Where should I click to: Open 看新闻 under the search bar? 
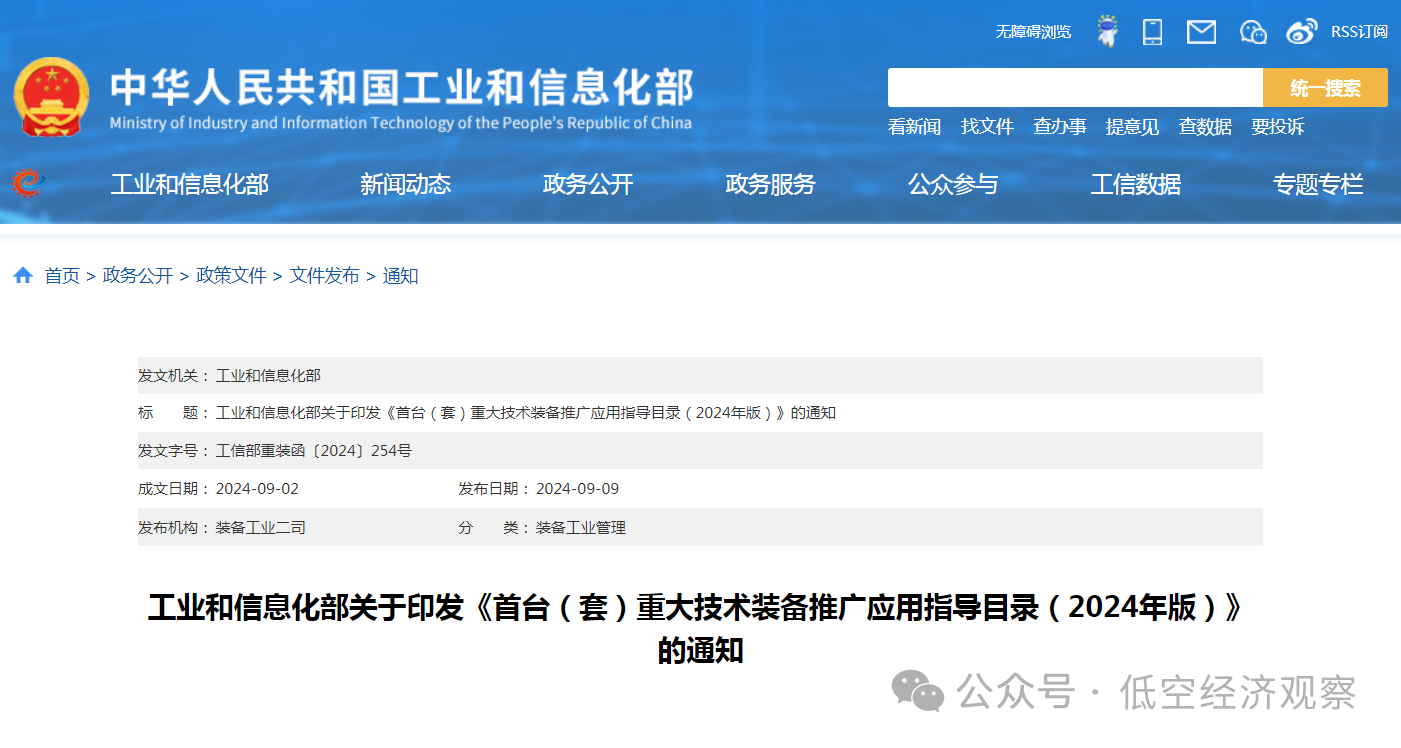913,126
